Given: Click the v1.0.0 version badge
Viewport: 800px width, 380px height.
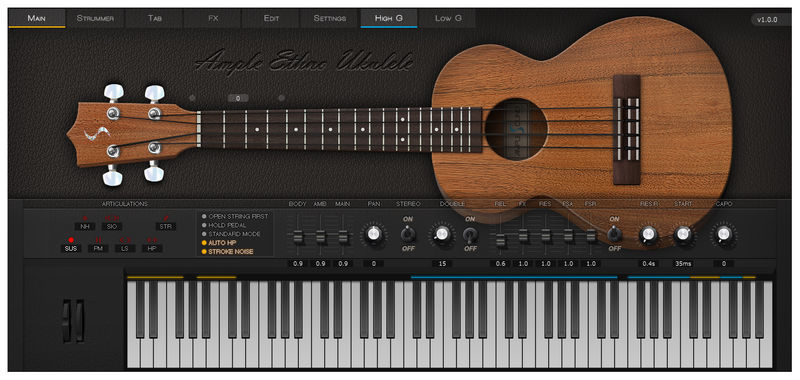Looking at the screenshot, I should click(x=770, y=19).
